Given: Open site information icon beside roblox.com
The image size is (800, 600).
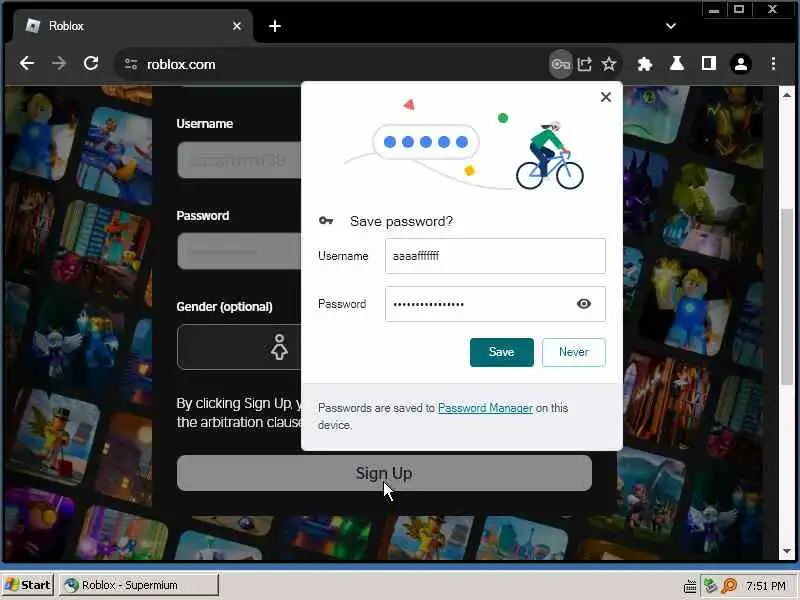Looking at the screenshot, I should tap(131, 64).
